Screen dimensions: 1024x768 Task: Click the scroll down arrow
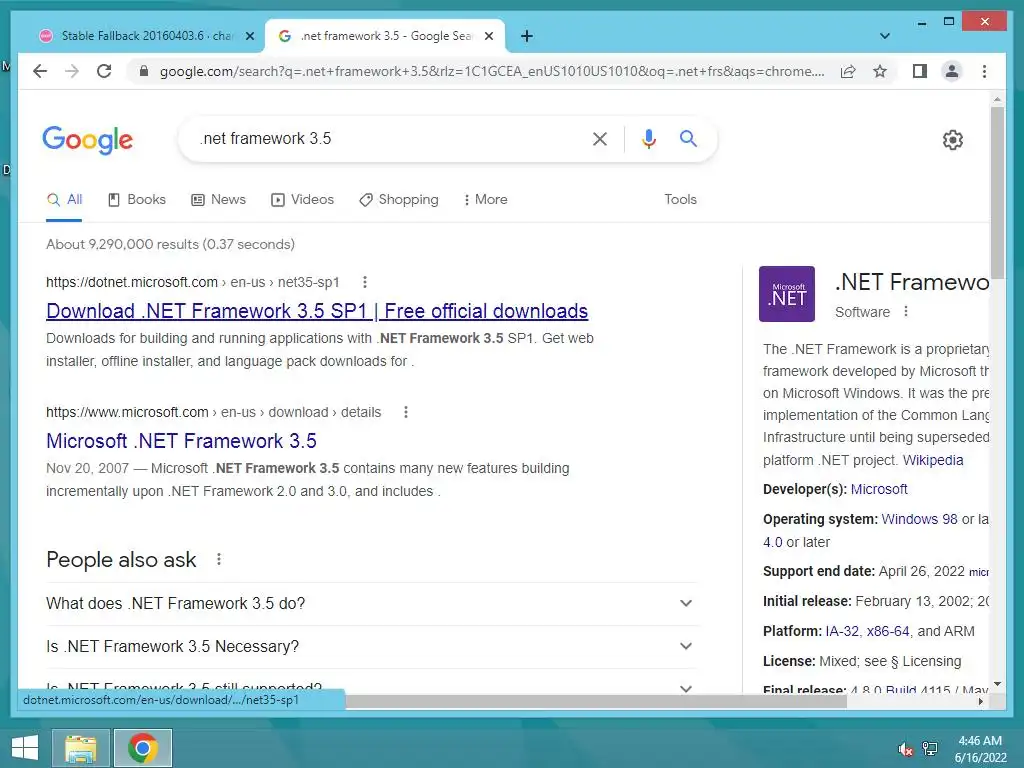pyautogui.click(x=997, y=684)
